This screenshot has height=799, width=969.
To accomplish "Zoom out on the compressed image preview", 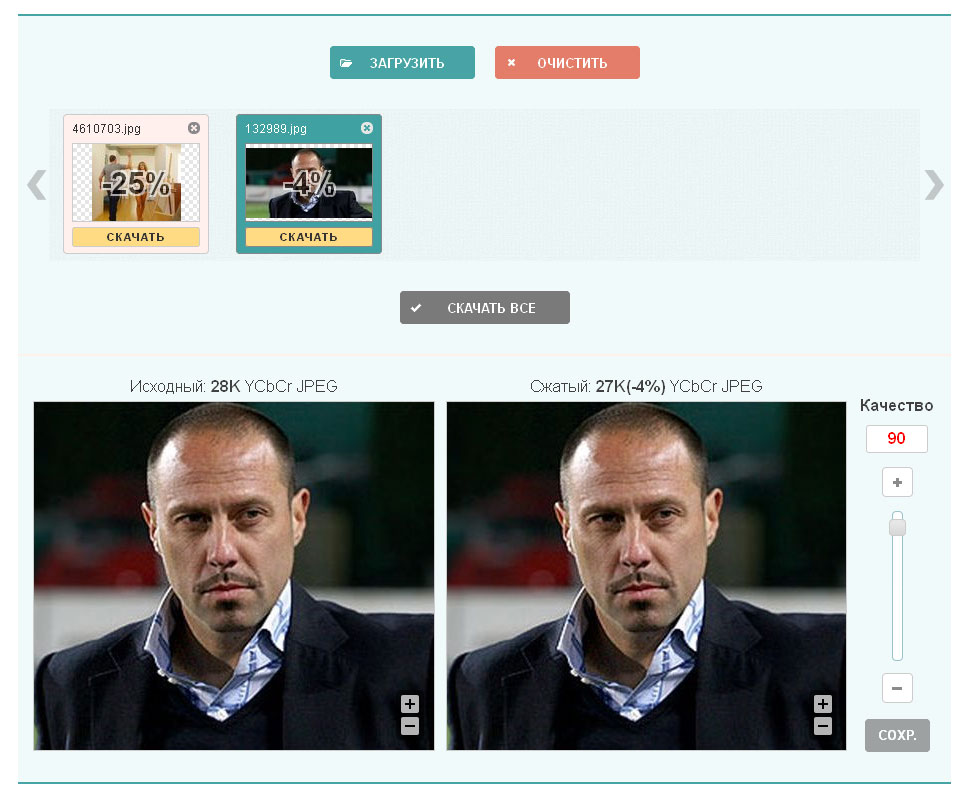I will coord(823,726).
